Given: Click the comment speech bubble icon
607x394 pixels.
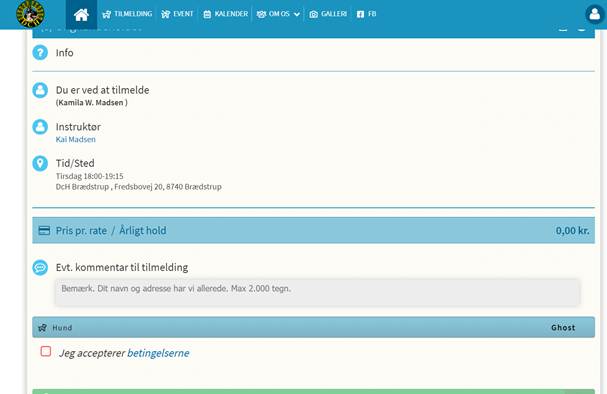Looking at the screenshot, I should pos(40,267).
